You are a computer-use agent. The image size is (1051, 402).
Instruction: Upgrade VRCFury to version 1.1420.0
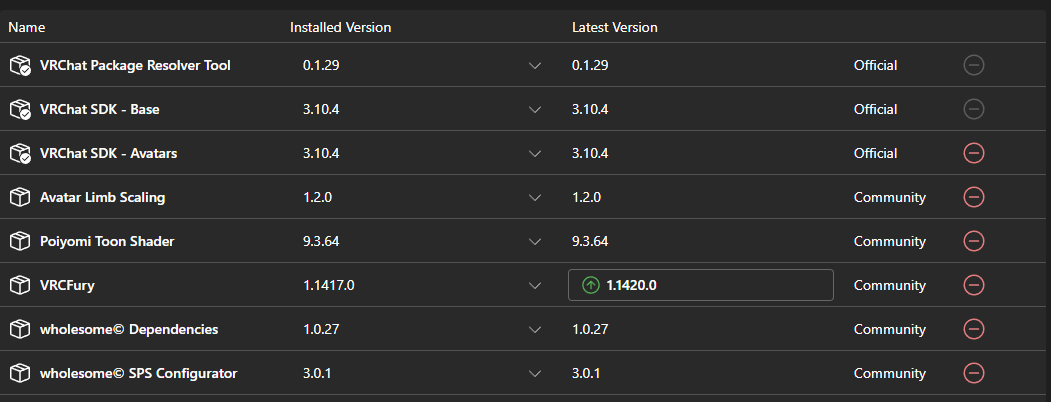(700, 285)
